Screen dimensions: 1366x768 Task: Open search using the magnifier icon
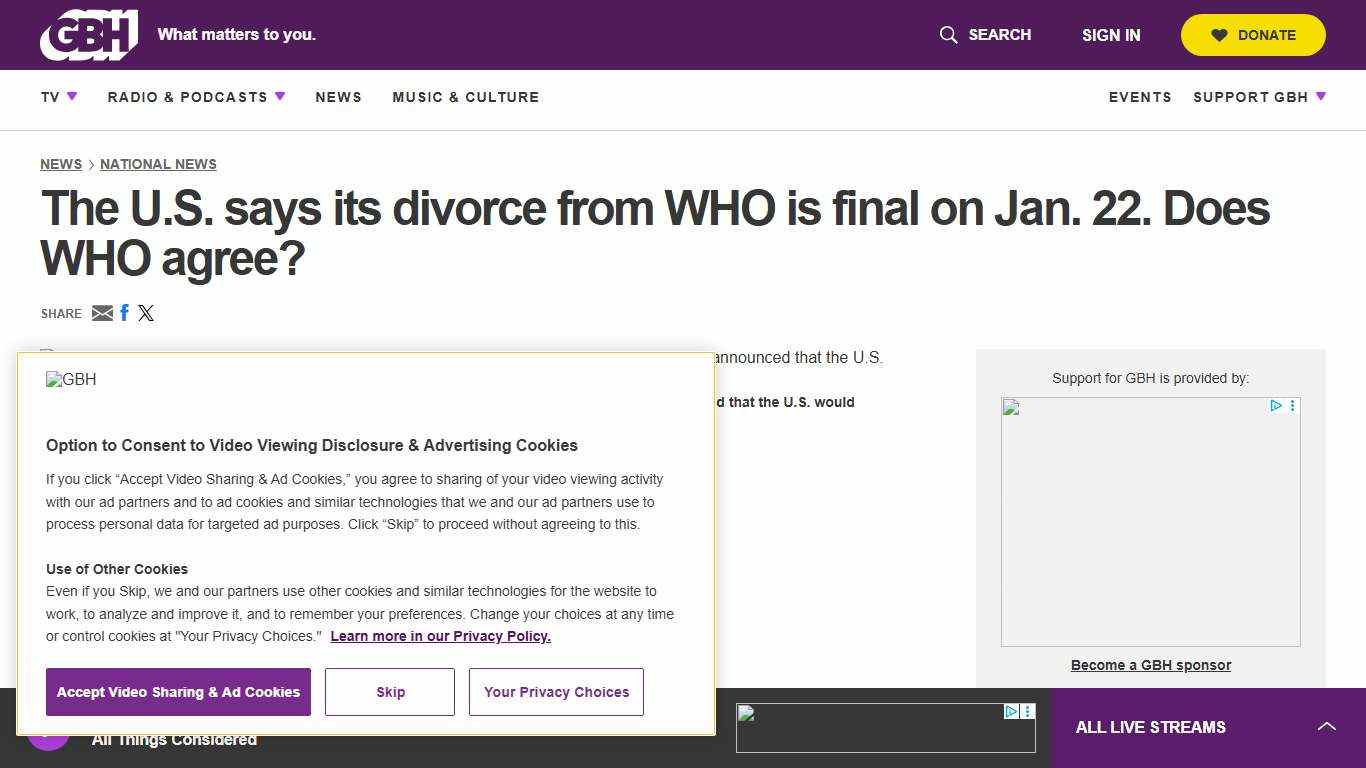(x=947, y=35)
